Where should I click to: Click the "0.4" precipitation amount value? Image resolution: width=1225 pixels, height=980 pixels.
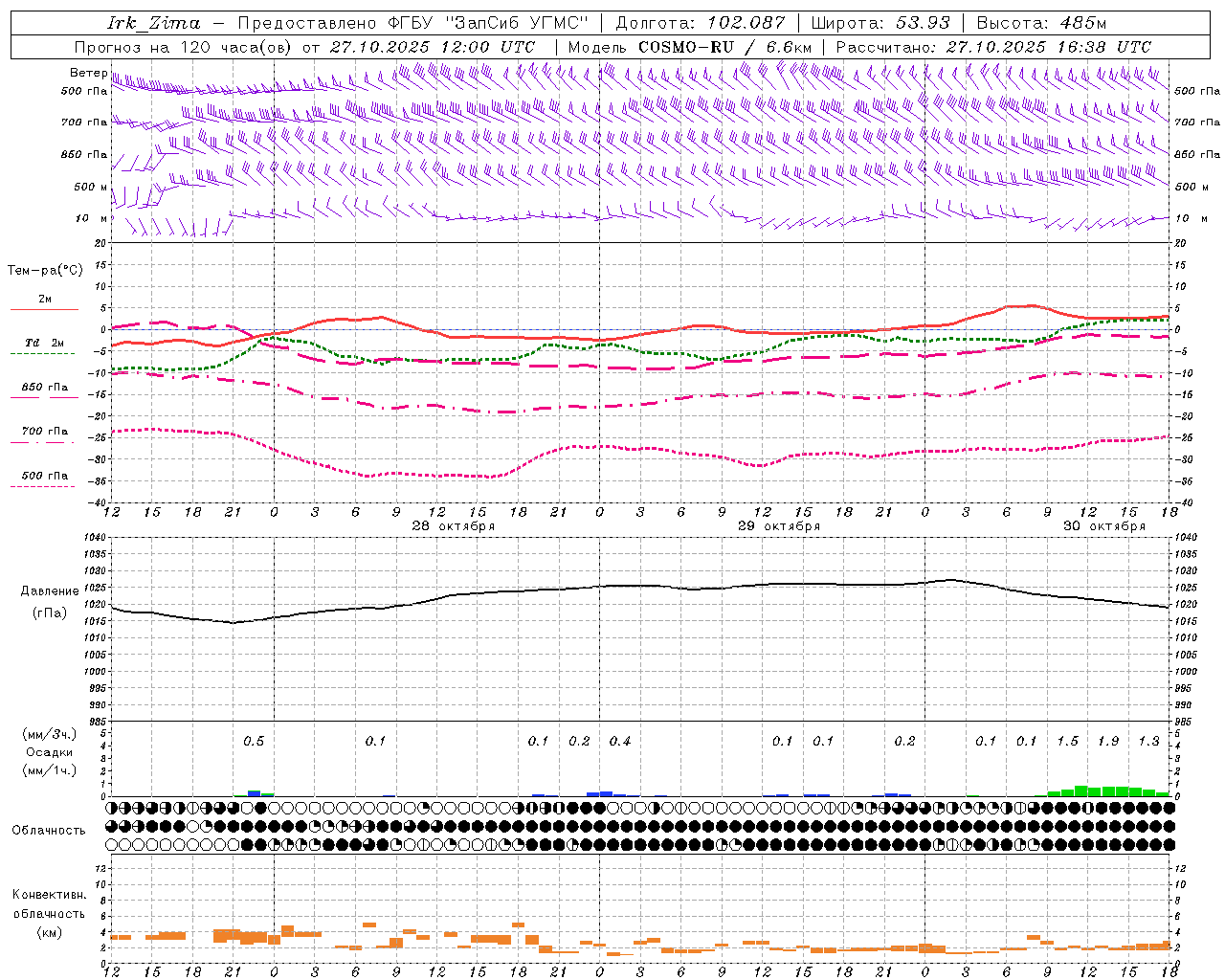[620, 741]
